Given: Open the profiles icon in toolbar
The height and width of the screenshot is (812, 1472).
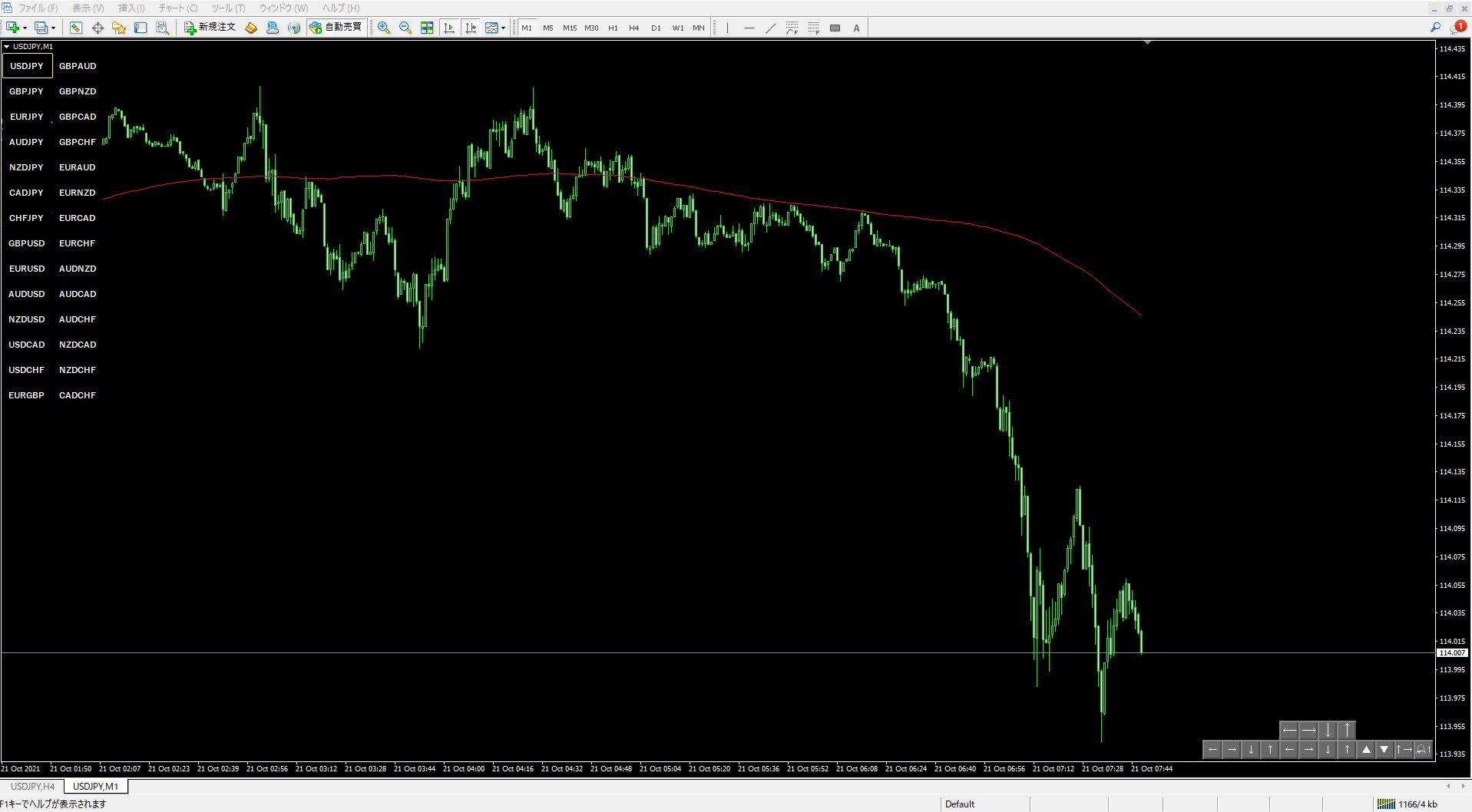Looking at the screenshot, I should (41, 28).
